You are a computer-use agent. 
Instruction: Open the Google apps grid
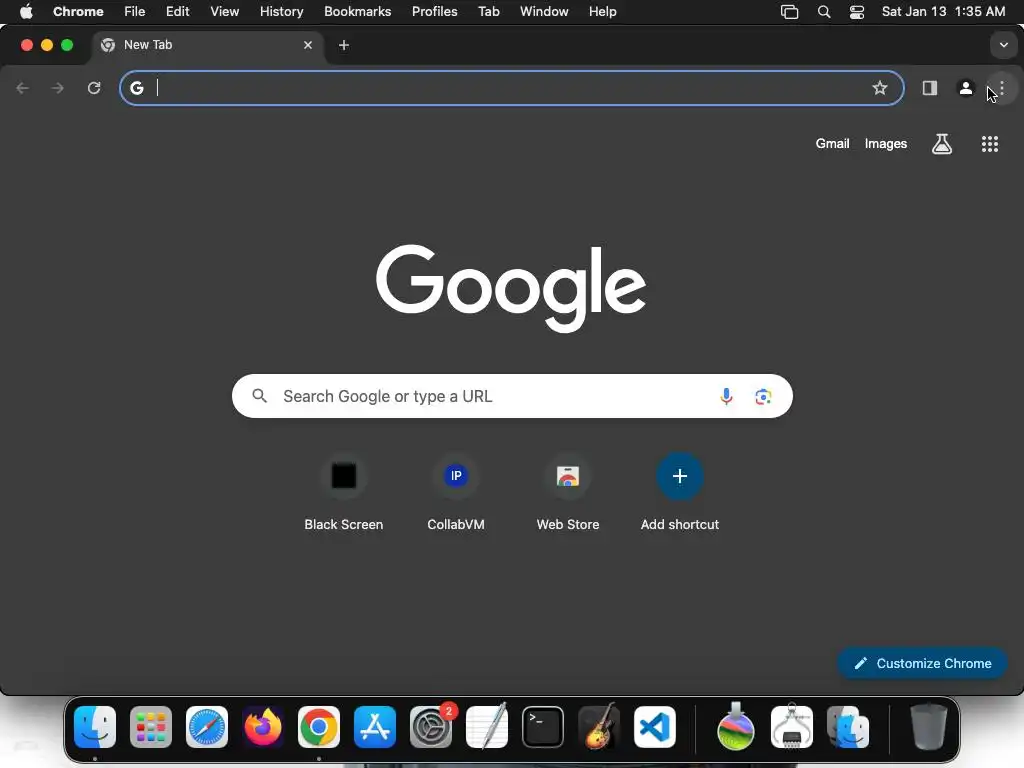990,144
